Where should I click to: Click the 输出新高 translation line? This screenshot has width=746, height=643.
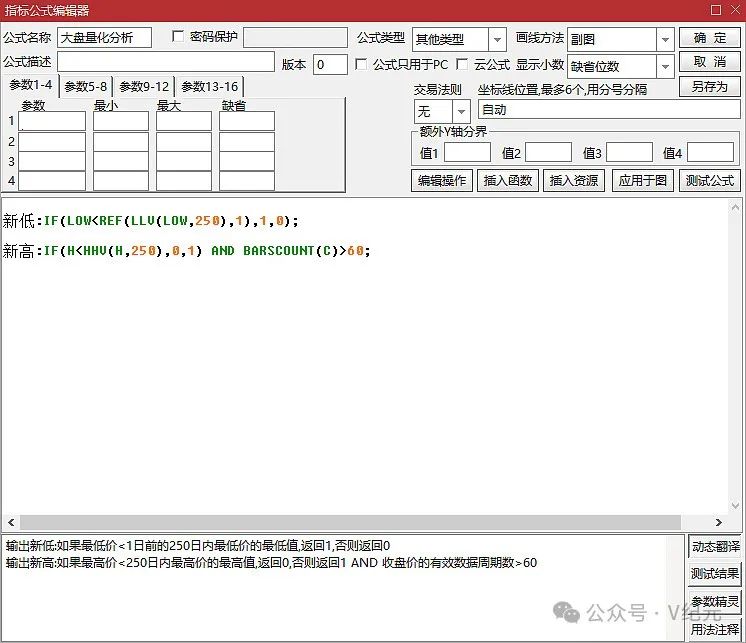(x=271, y=563)
